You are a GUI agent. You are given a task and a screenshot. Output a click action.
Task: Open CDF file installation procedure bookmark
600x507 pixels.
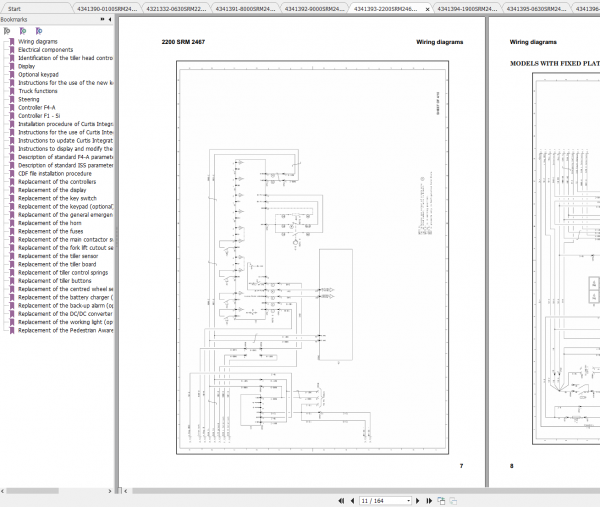[x=55, y=173]
